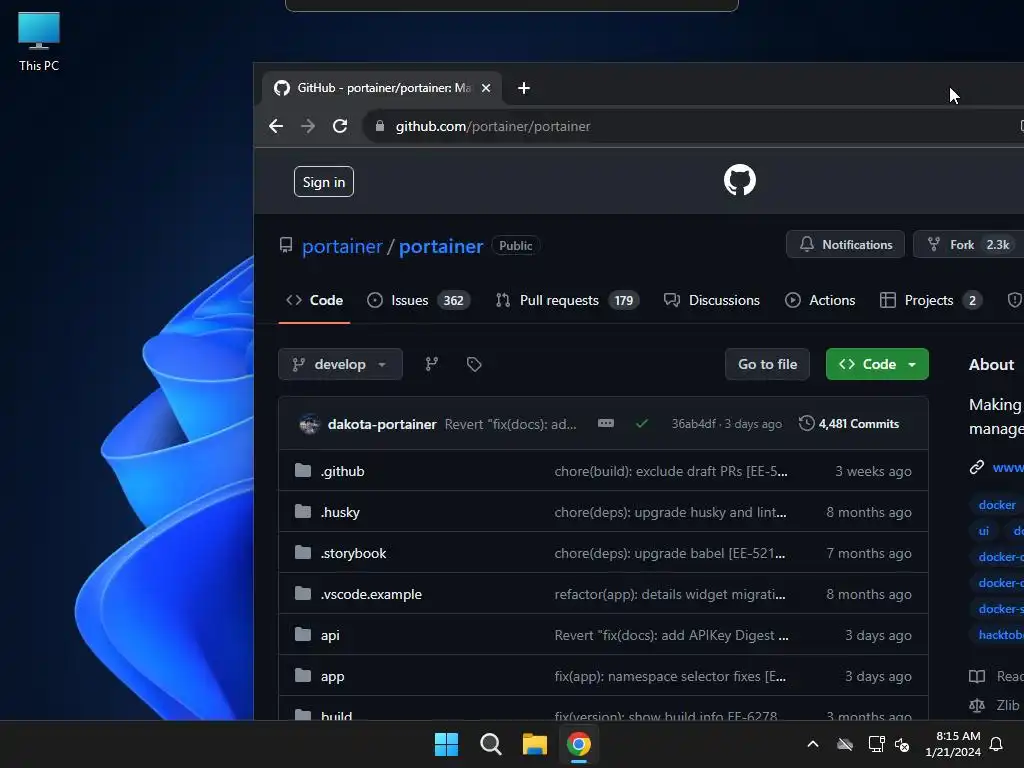
Task: Click the shield Security tab icon
Action: point(1014,300)
